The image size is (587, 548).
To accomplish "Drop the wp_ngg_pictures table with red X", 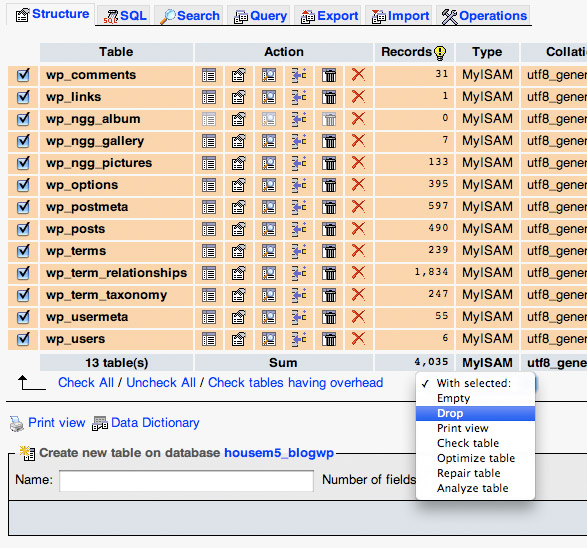I will [x=358, y=163].
